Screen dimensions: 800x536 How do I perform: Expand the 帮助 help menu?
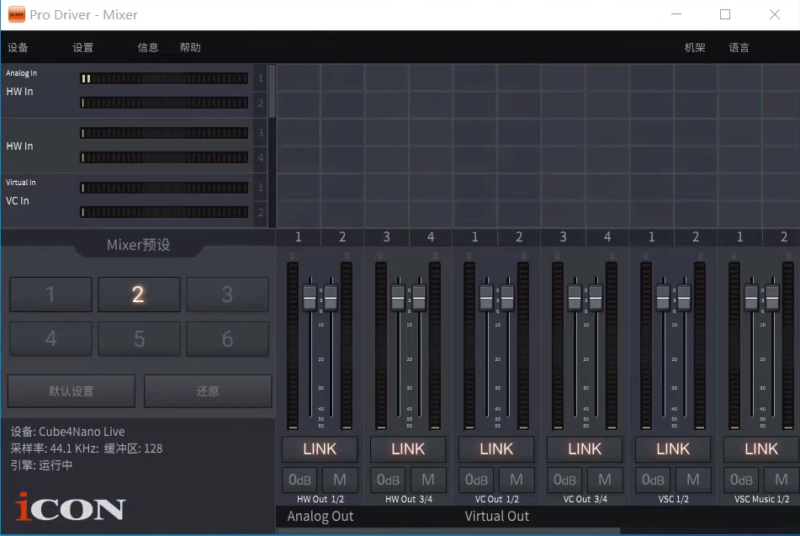(190, 48)
